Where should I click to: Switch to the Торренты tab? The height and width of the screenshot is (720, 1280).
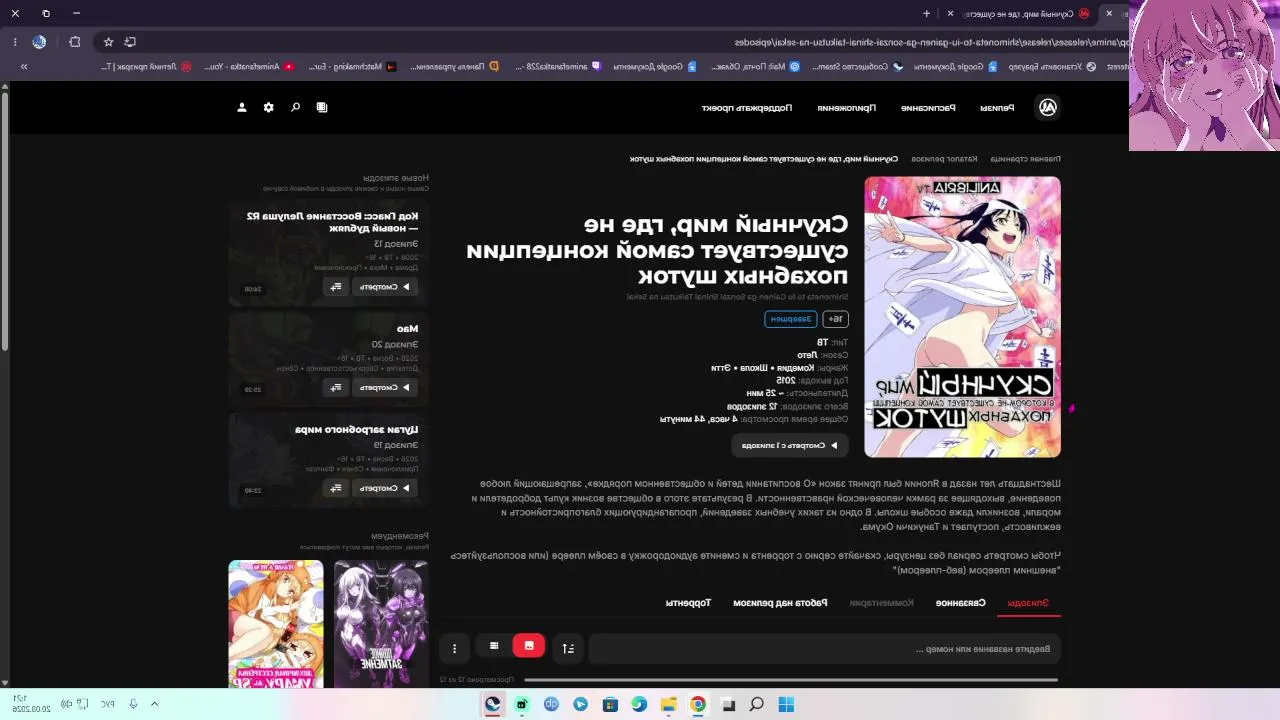click(688, 603)
